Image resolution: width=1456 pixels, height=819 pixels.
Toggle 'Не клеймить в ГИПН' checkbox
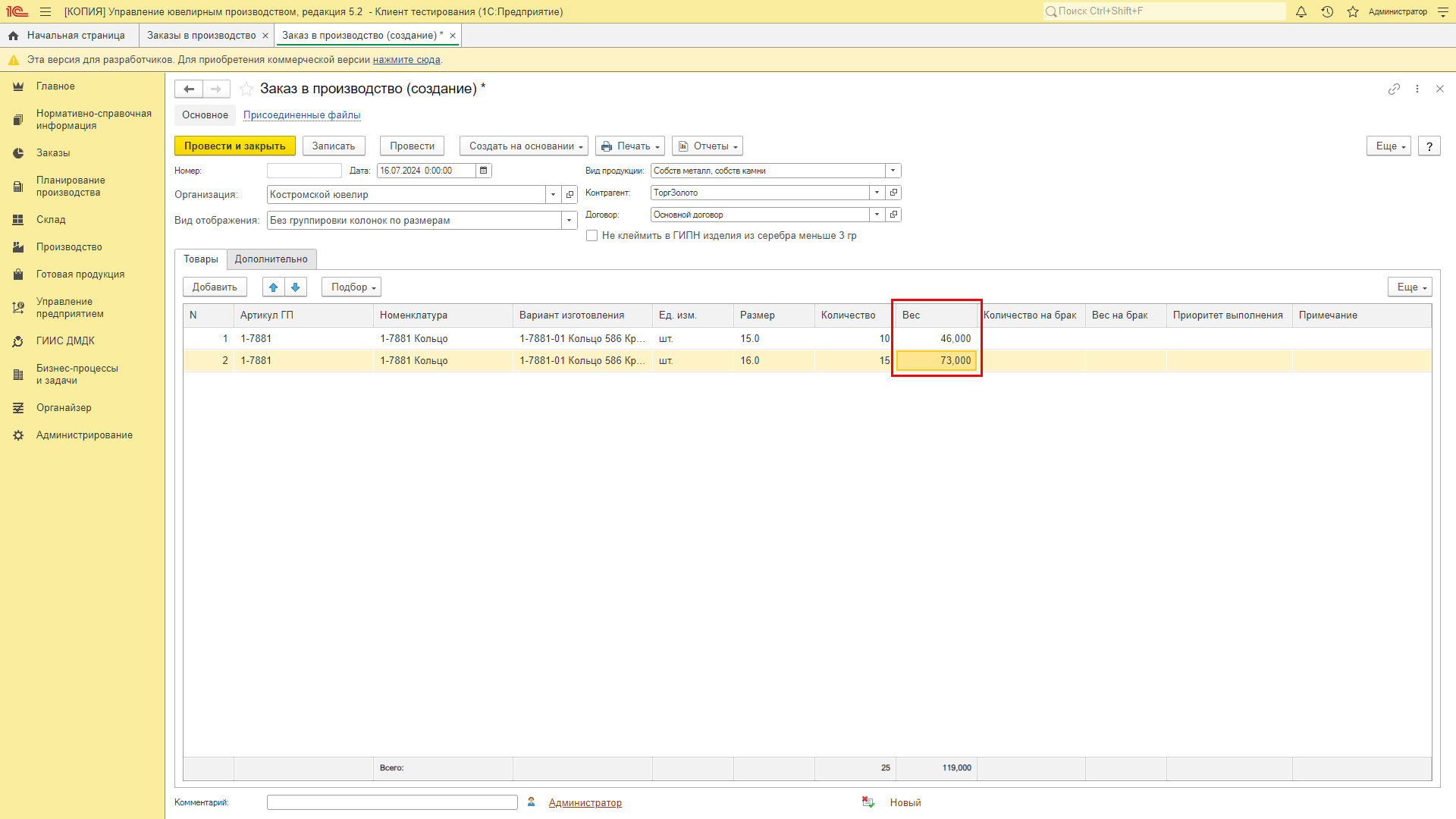[x=591, y=236]
